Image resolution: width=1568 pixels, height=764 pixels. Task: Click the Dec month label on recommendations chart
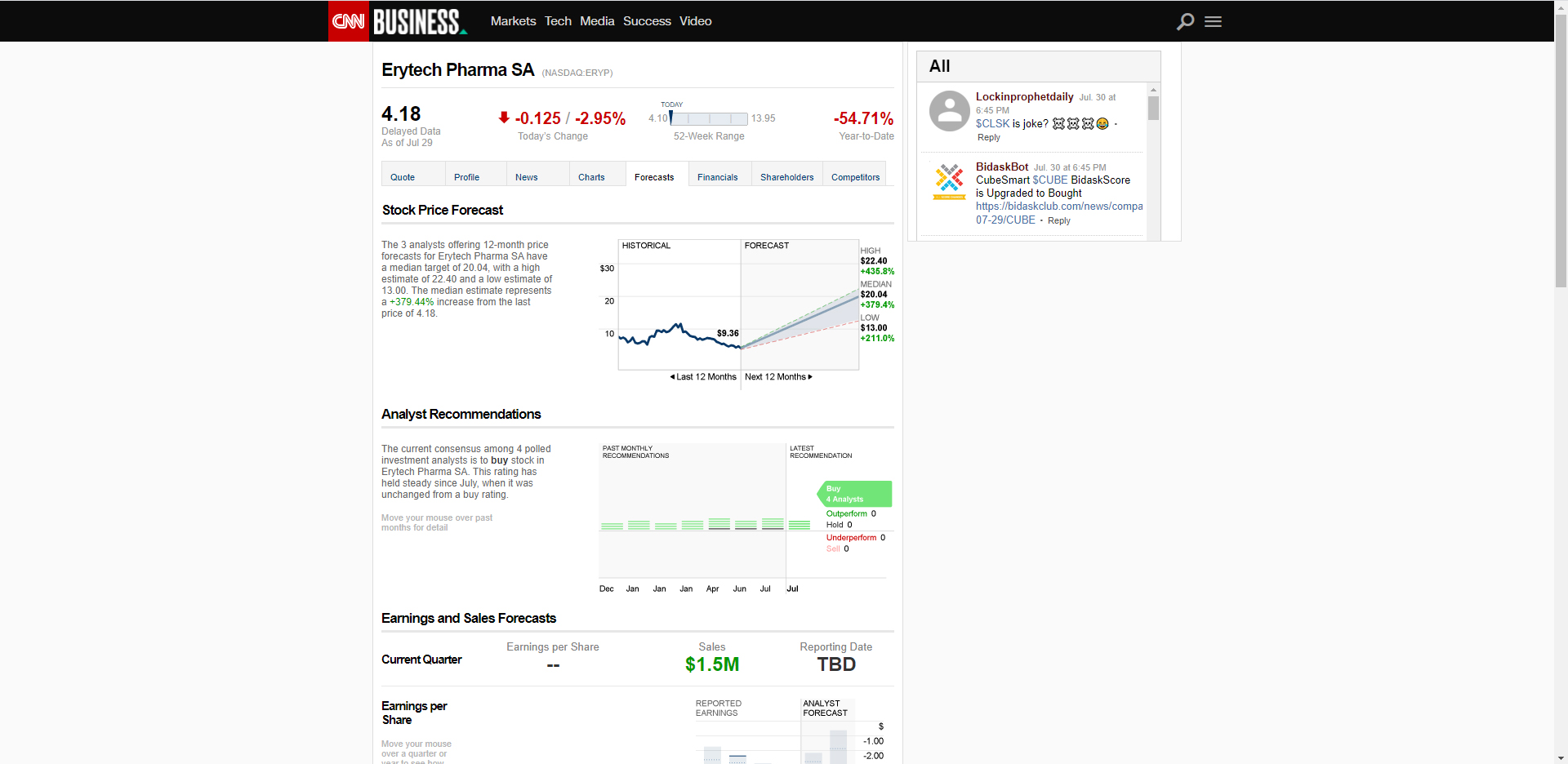606,589
